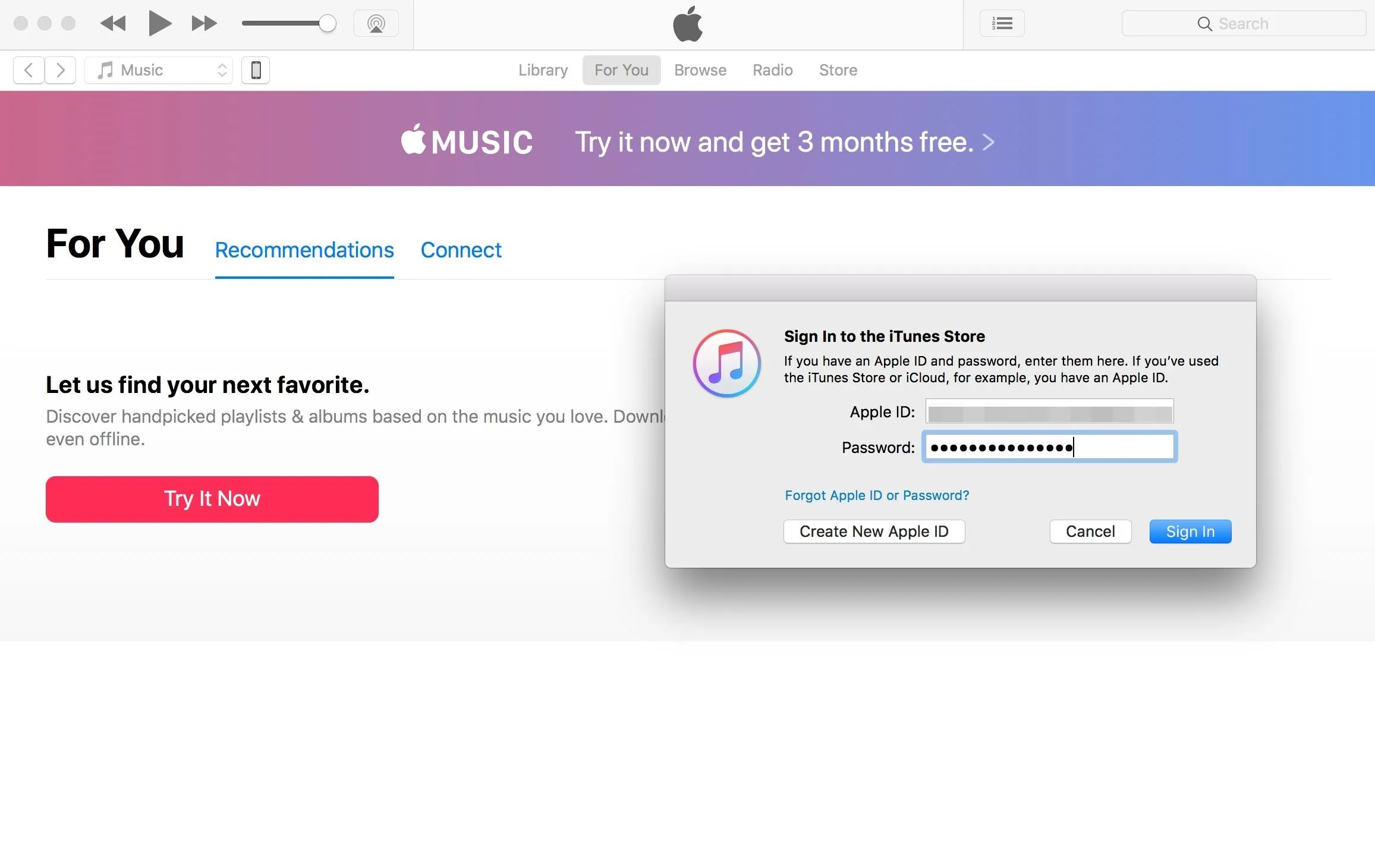
Task: Click the music note icon in media picker
Action: [105, 70]
